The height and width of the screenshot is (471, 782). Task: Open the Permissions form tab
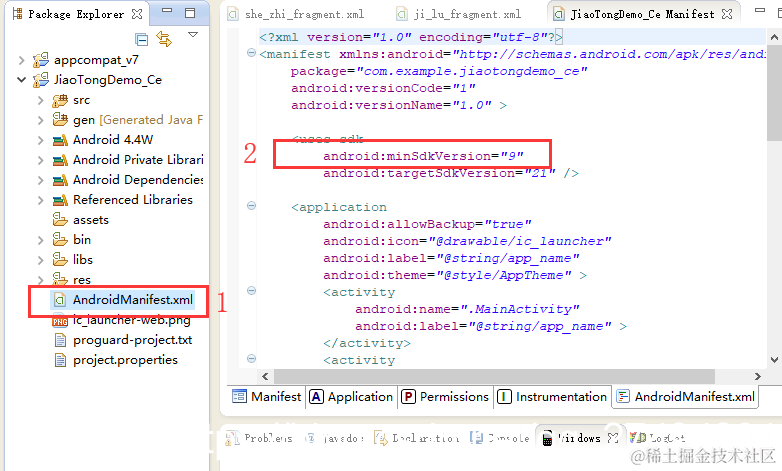445,397
